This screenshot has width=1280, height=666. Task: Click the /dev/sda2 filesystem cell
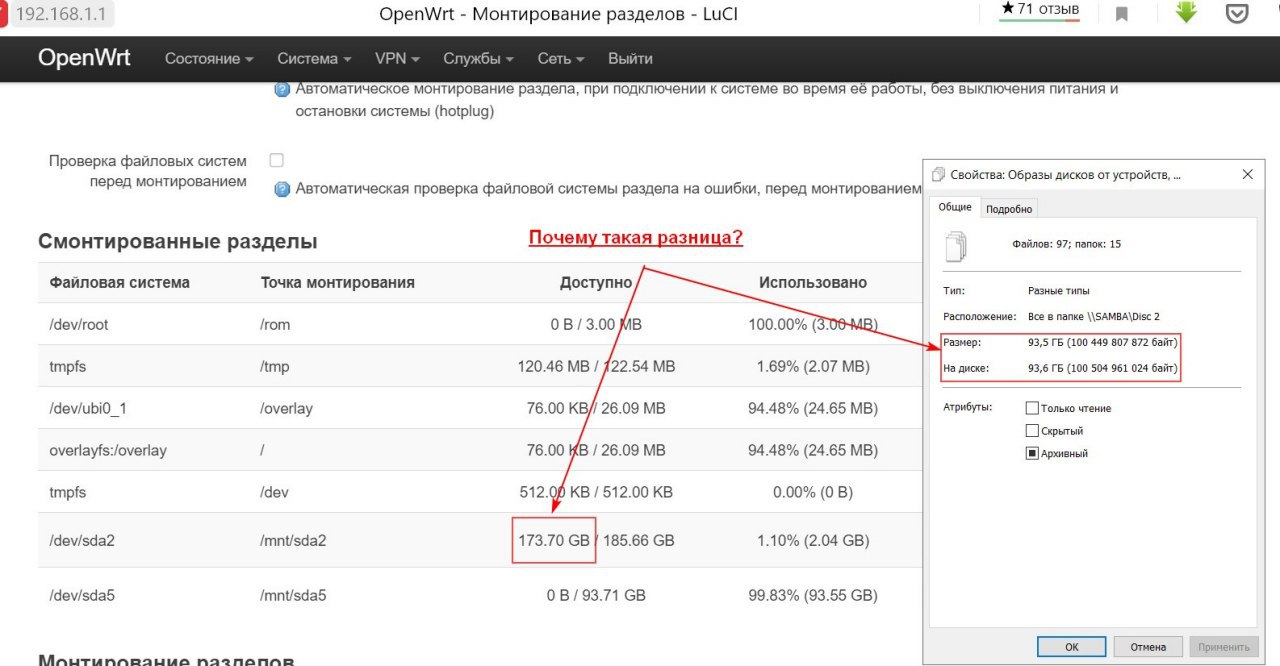tap(82, 541)
